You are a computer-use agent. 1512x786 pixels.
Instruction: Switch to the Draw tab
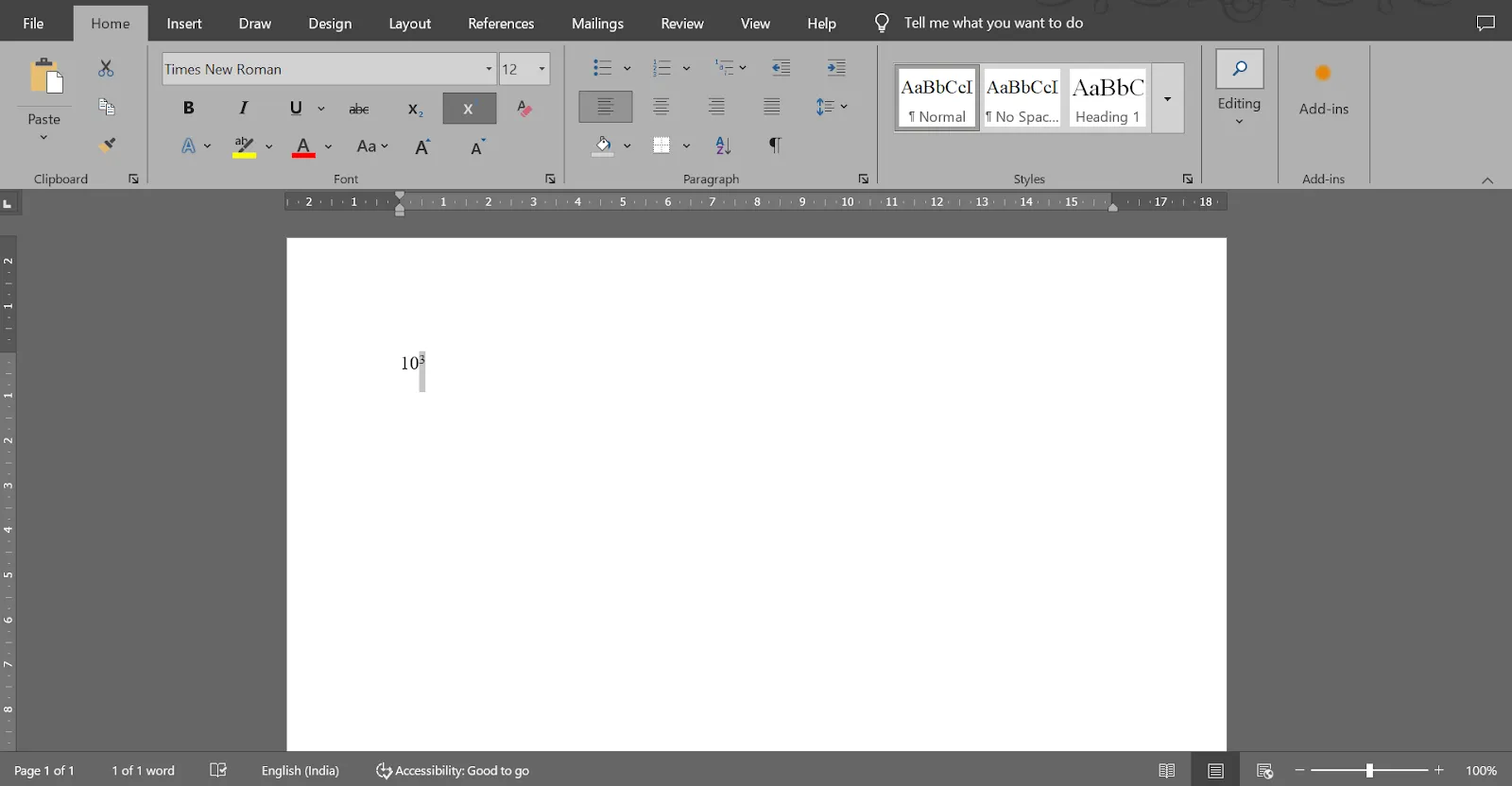coord(255,24)
